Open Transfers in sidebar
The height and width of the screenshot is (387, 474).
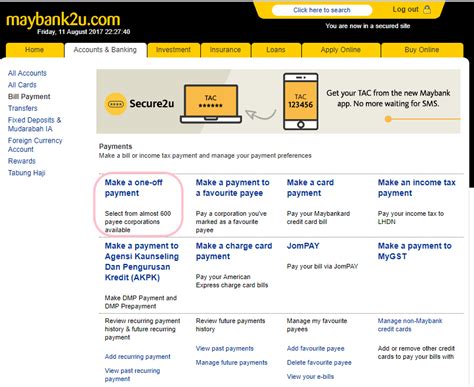pyautogui.click(x=23, y=108)
